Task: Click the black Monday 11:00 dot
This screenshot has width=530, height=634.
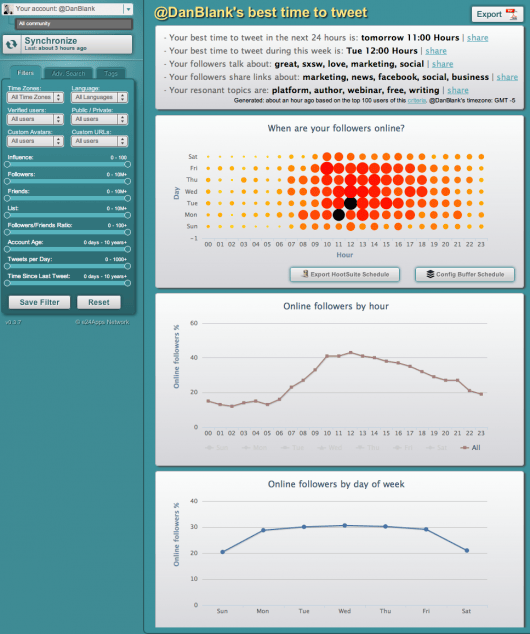Action: coord(339,215)
